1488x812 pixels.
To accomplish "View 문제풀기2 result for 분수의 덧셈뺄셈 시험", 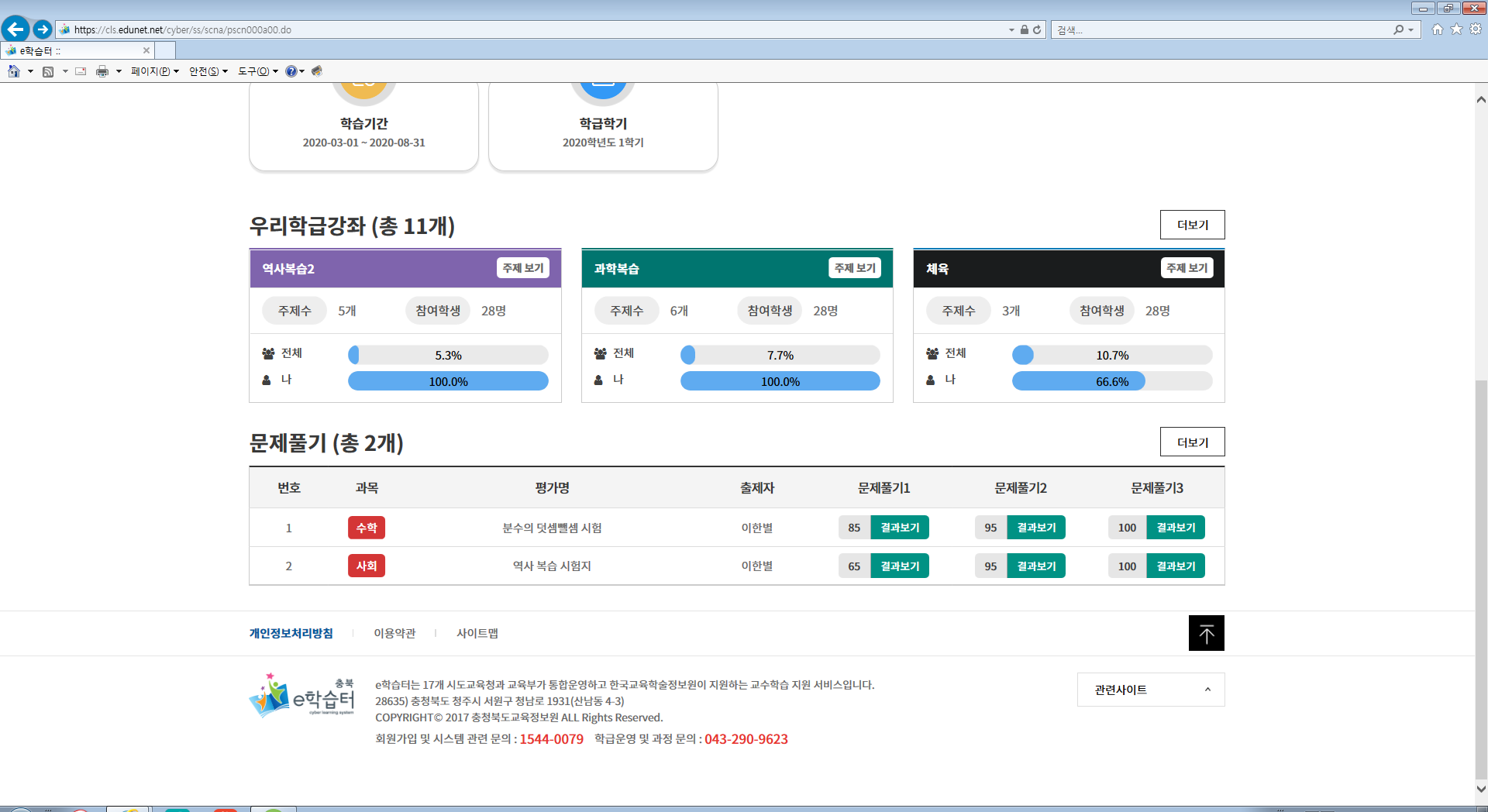I will 1036,528.
